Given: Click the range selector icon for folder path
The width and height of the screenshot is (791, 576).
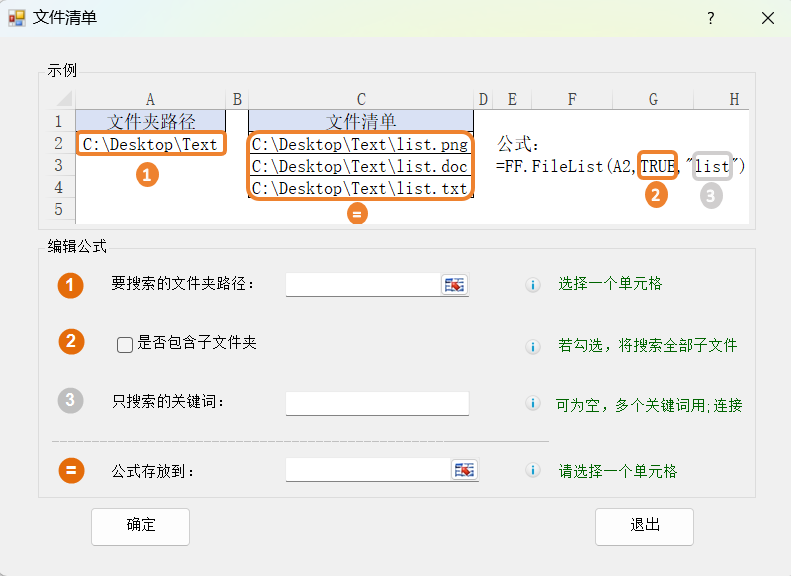Looking at the screenshot, I should tap(454, 285).
